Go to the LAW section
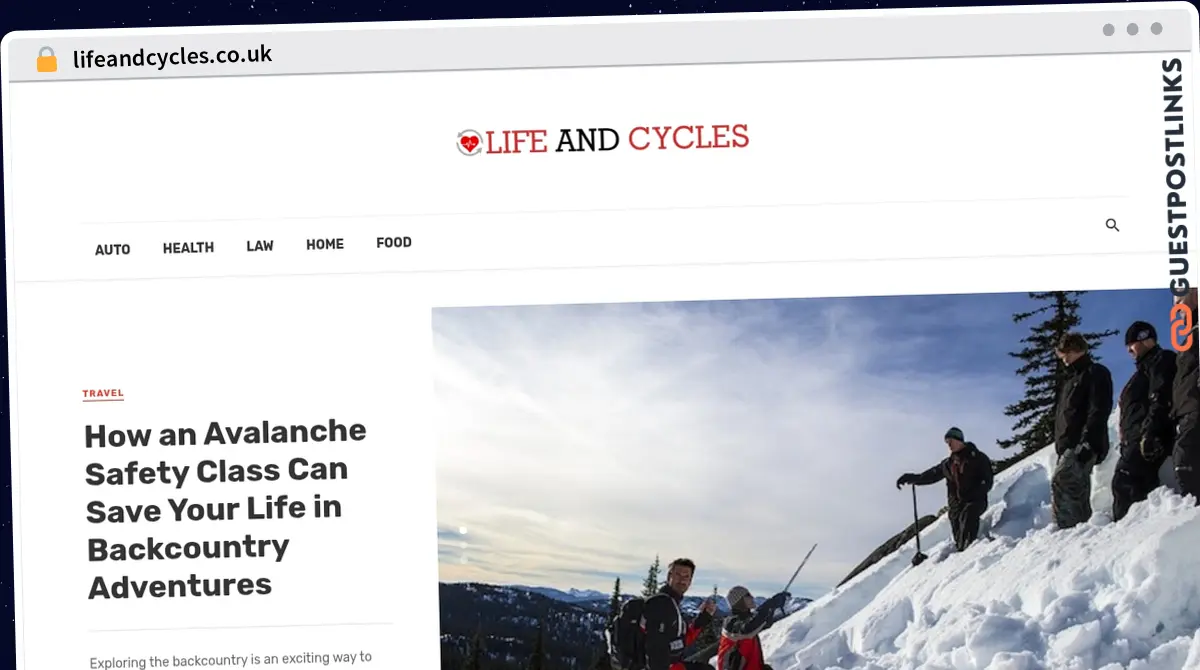This screenshot has height=670, width=1200. (x=260, y=245)
